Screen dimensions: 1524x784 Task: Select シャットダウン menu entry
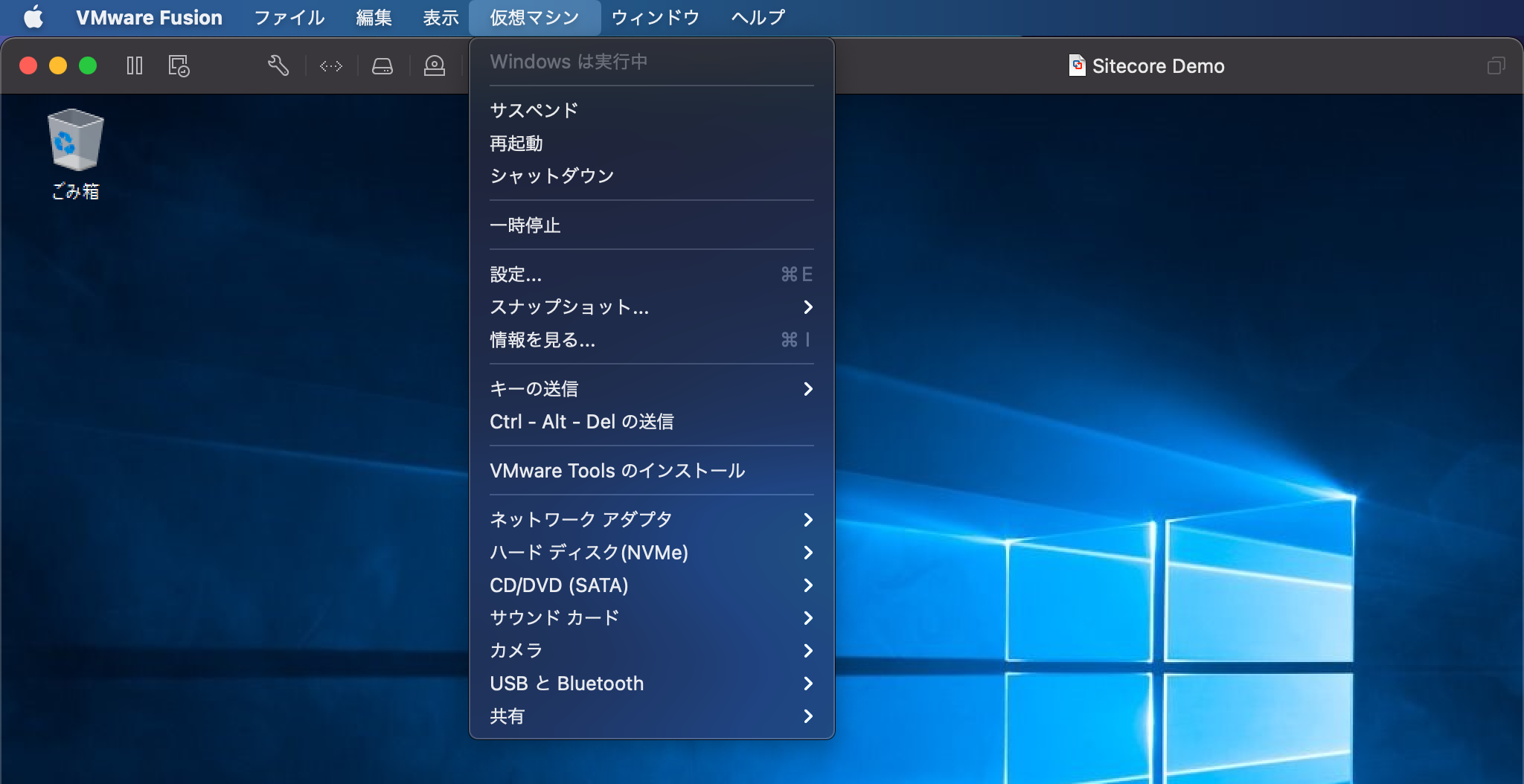pyautogui.click(x=651, y=176)
